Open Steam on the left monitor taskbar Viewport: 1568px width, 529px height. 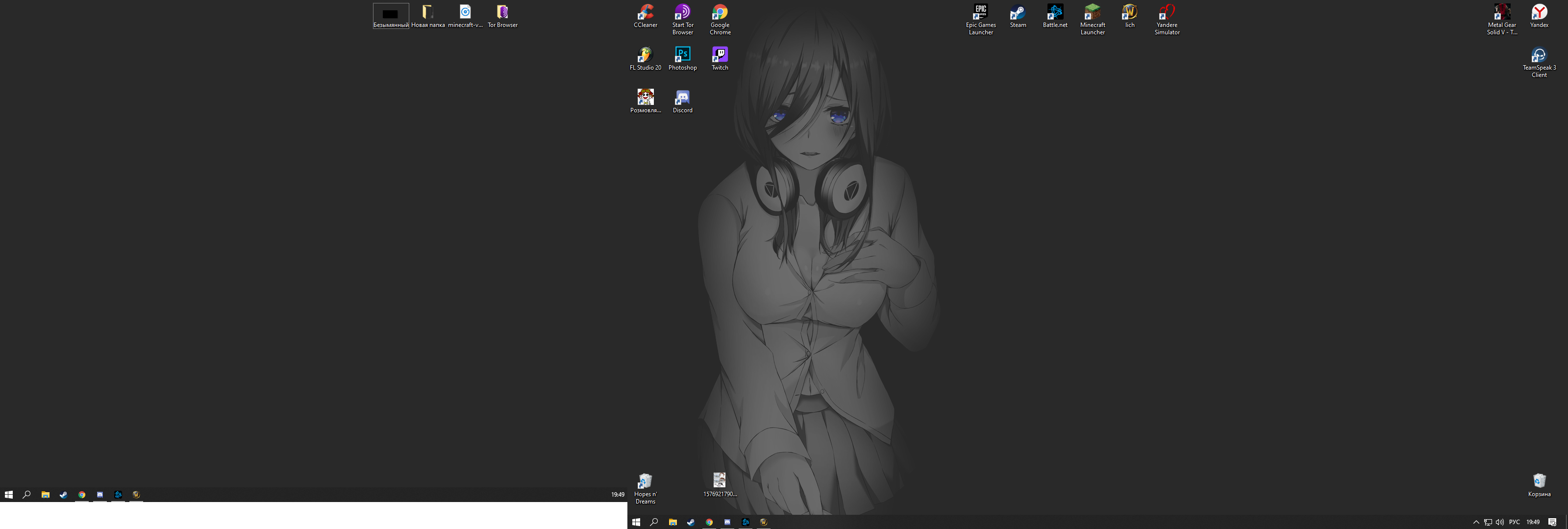[x=63, y=494]
